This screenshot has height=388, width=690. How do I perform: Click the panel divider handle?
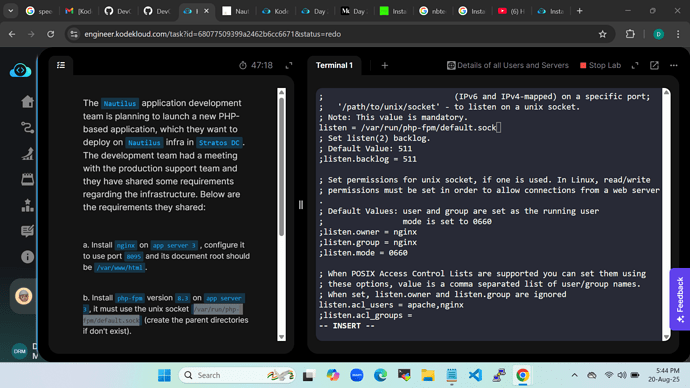point(301,205)
